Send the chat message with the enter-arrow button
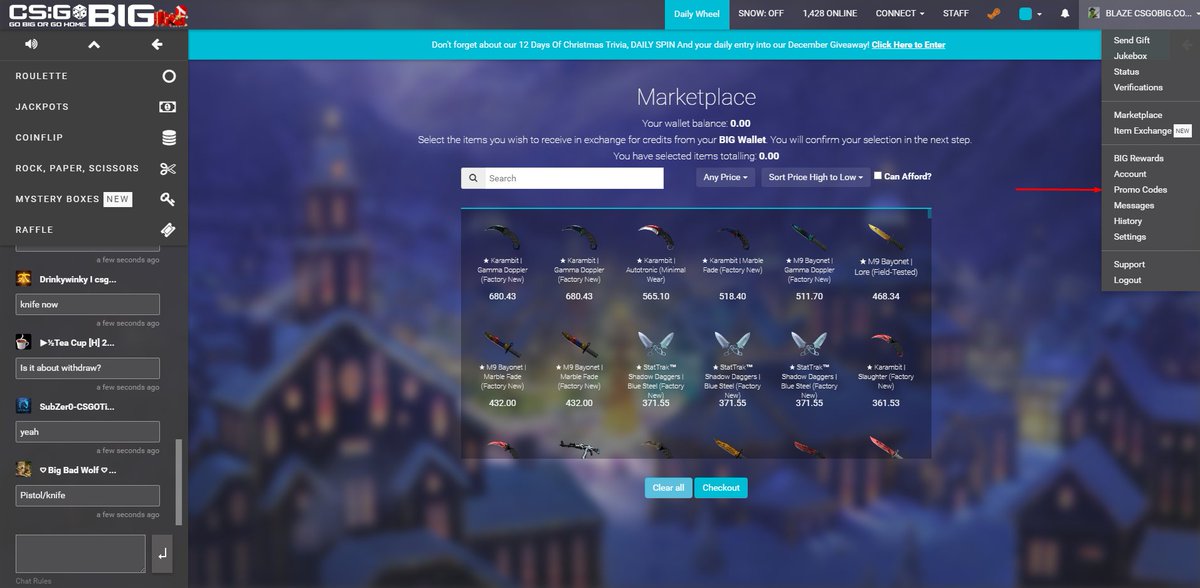This screenshot has height=588, width=1200. (x=162, y=552)
